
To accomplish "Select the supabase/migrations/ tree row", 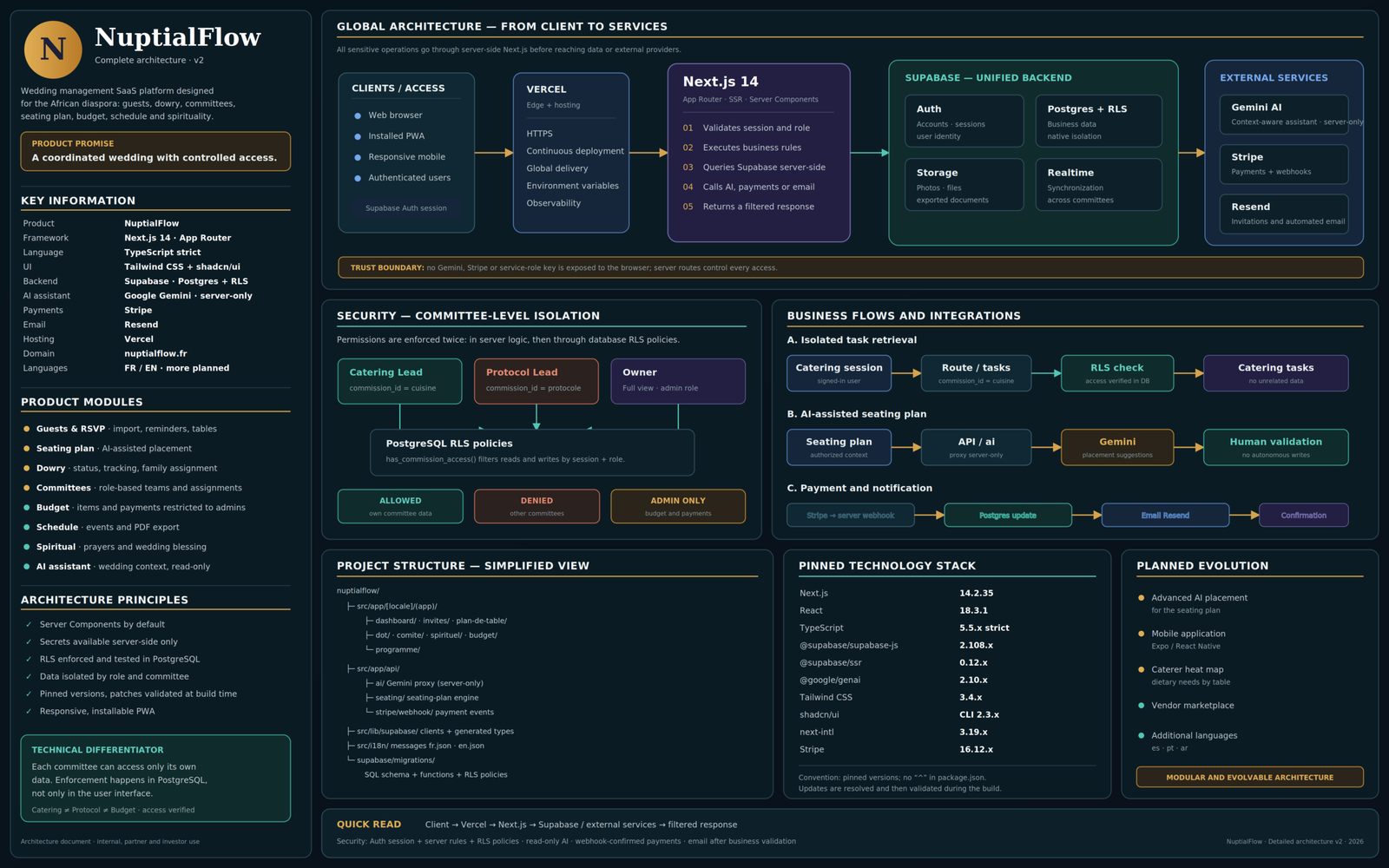I will coord(391,760).
